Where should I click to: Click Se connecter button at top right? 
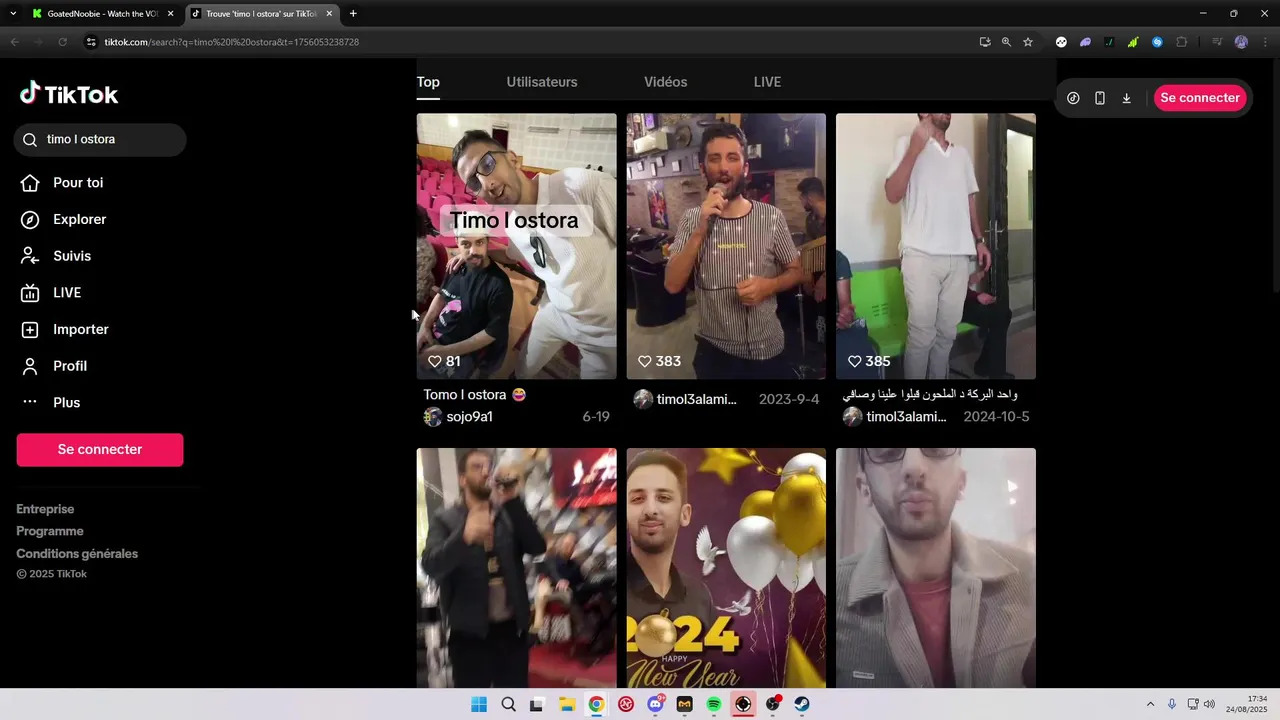[x=1200, y=98]
